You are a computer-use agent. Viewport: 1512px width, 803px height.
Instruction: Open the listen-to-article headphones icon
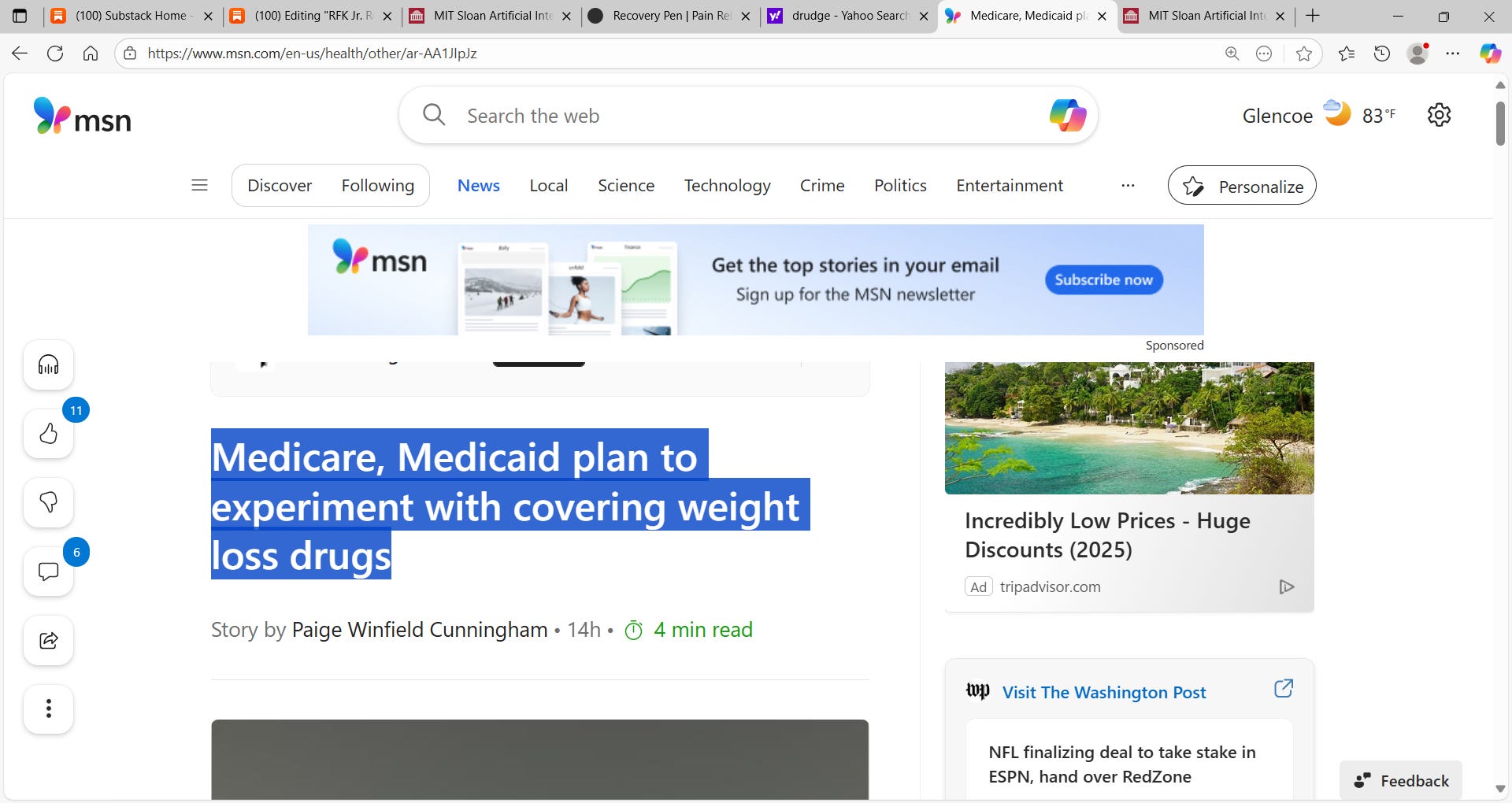(48, 364)
